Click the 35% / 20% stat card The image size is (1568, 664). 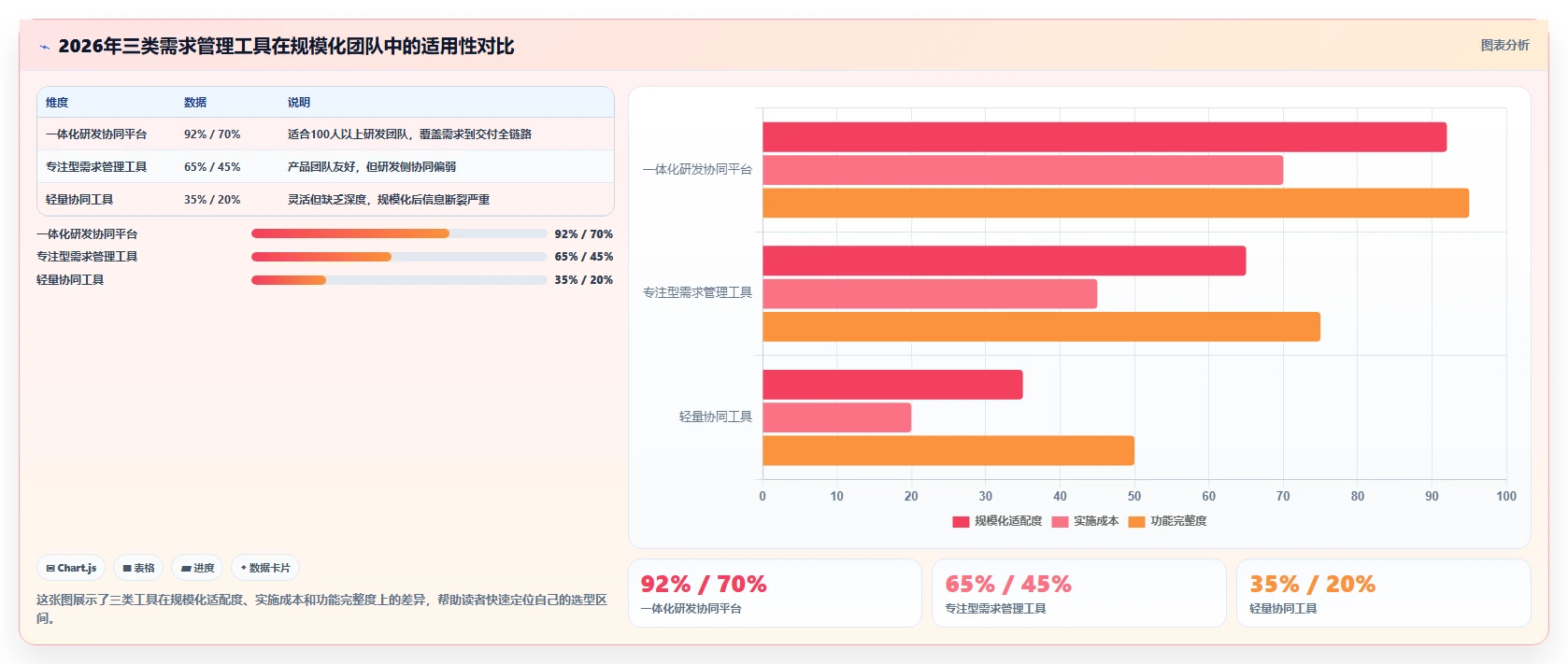(1383, 593)
